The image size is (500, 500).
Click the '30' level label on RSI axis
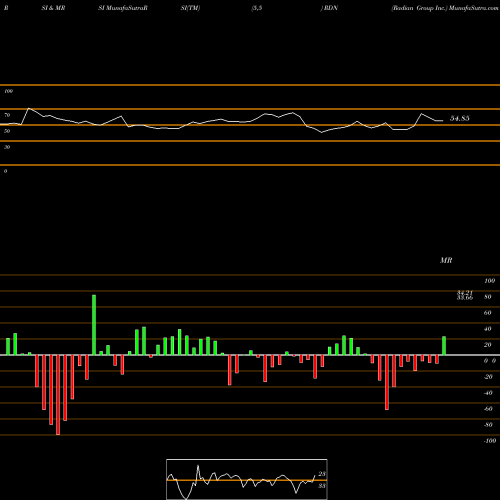point(7,147)
